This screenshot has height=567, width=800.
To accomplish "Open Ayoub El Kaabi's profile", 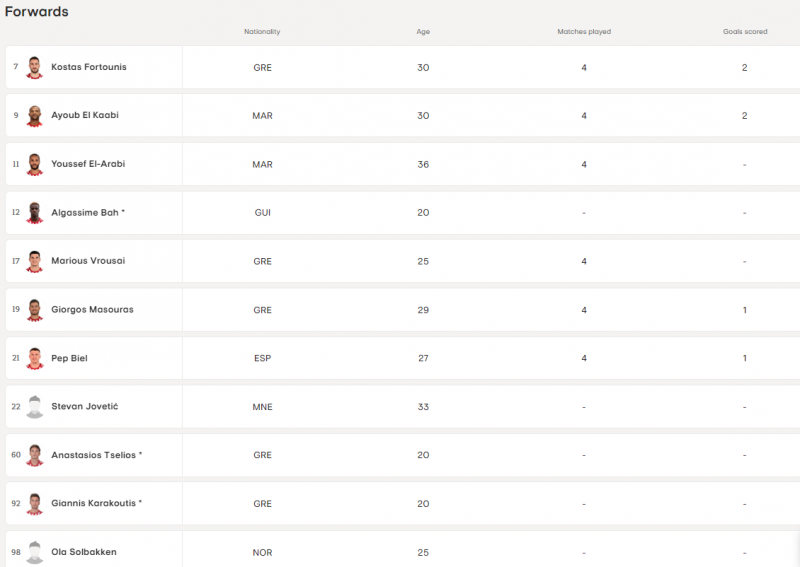I will pyautogui.click(x=85, y=115).
